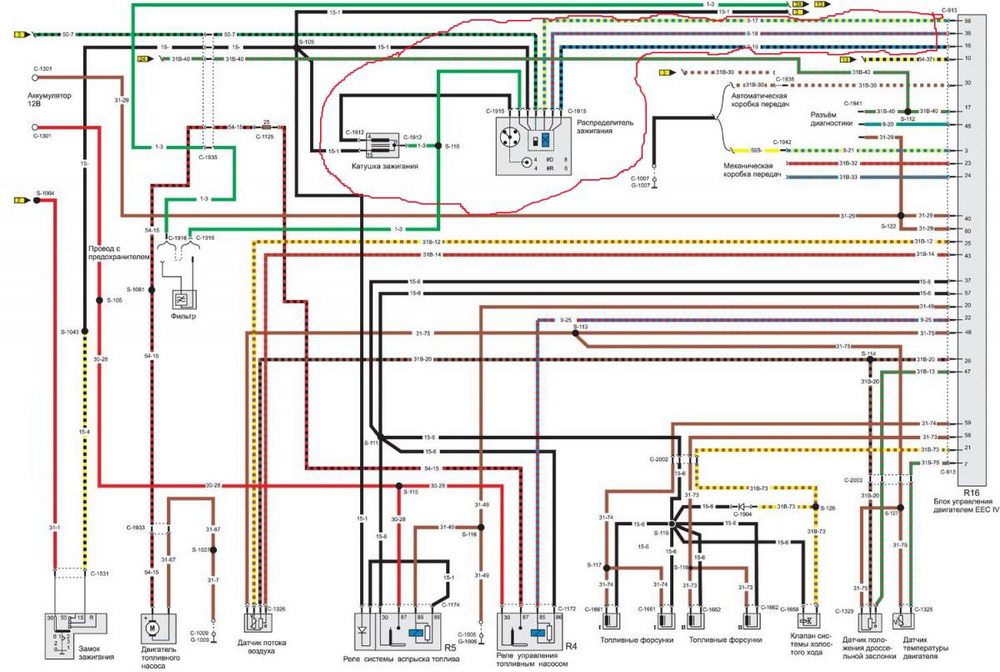The image size is (1000, 672).
Task: Select the S-114 splice label
Action: (x=869, y=354)
